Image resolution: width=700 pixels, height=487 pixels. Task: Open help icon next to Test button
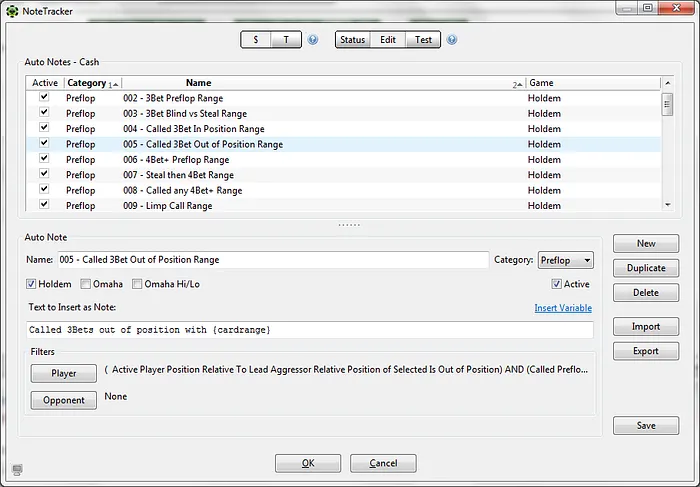(x=452, y=40)
